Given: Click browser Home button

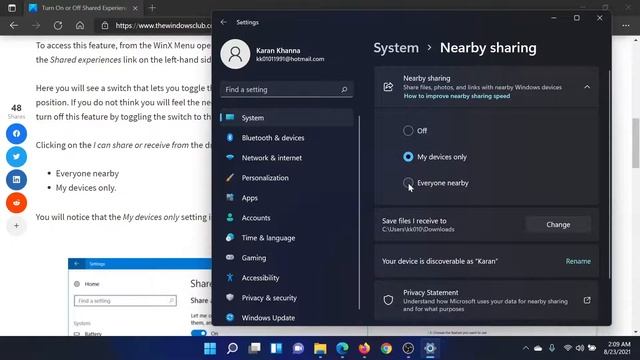Looking at the screenshot, I should pos(80,25).
